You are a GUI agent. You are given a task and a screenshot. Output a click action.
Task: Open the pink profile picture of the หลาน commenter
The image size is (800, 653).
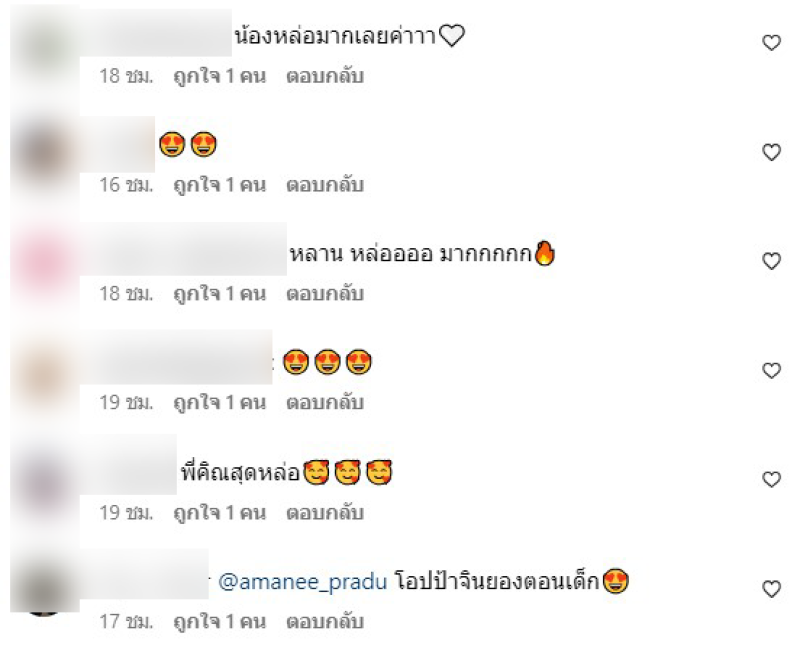[45, 261]
